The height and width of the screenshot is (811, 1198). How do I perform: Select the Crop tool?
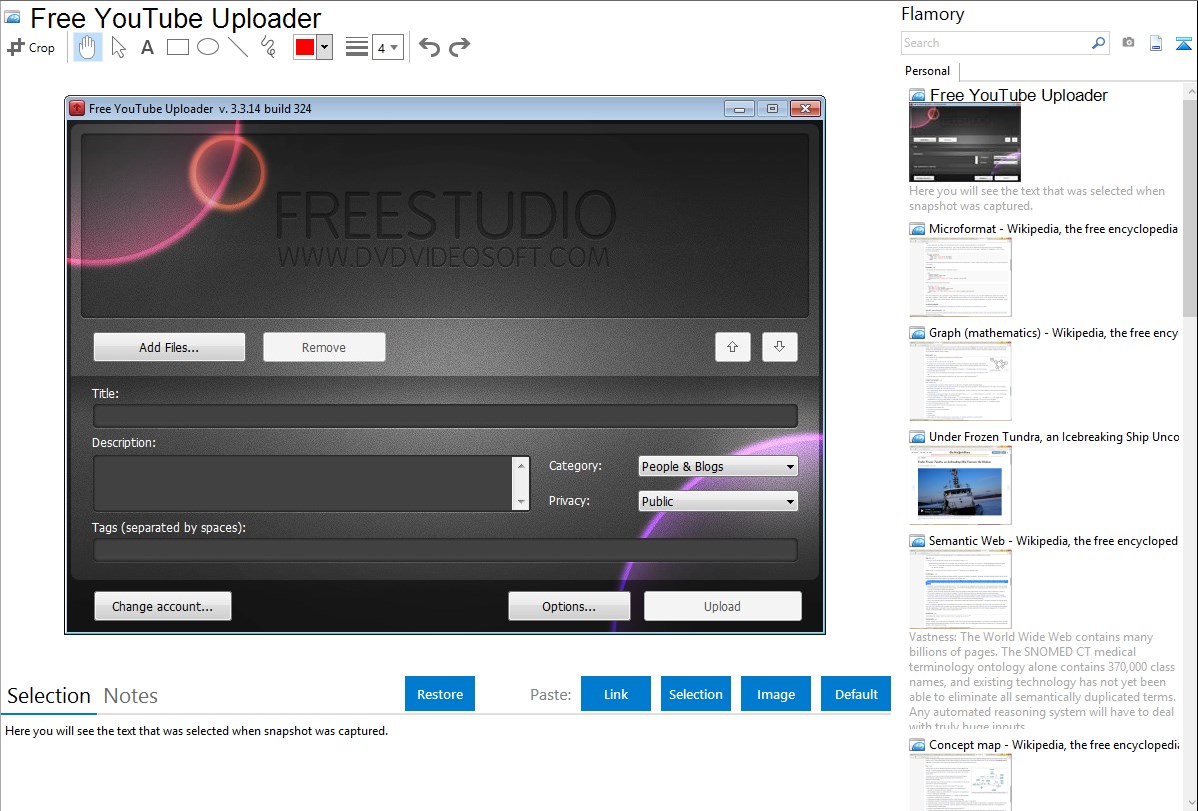coord(31,47)
